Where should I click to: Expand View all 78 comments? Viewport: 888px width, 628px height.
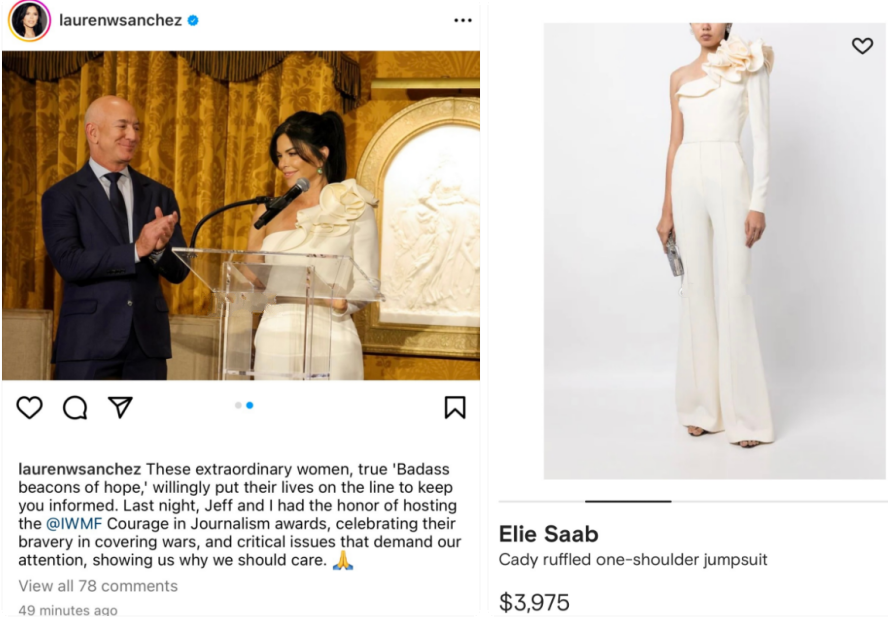tap(98, 586)
